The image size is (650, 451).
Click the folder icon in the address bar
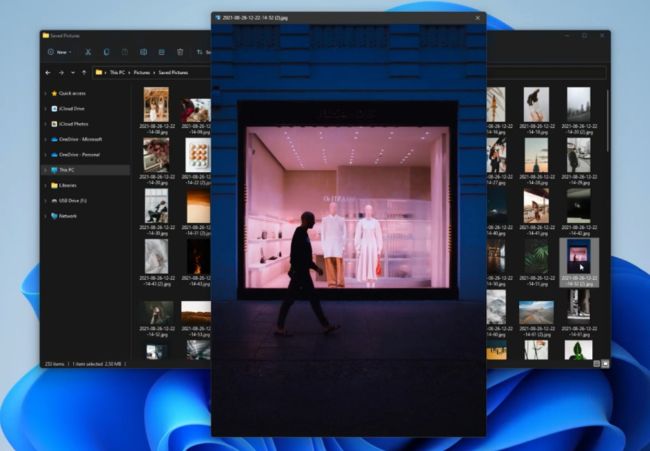point(99,72)
